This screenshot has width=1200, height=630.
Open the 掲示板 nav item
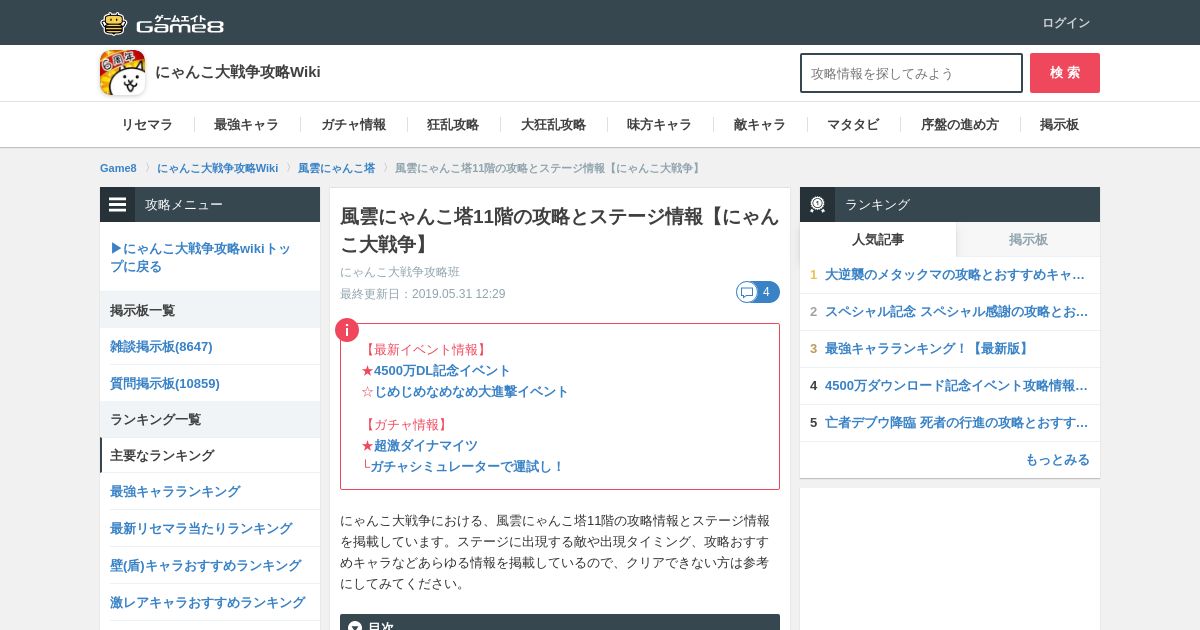tap(1059, 125)
